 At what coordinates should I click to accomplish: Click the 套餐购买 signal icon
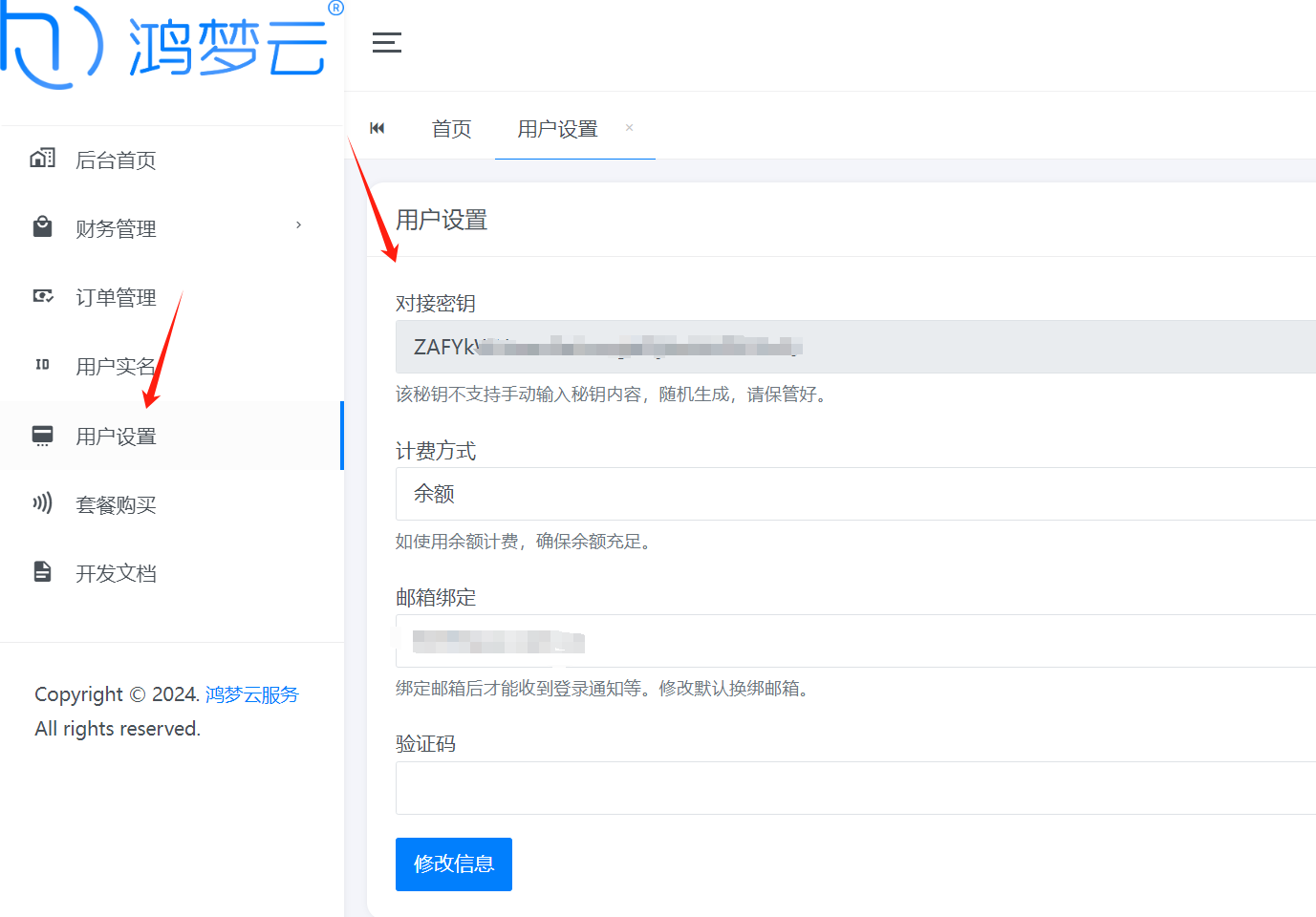click(43, 503)
